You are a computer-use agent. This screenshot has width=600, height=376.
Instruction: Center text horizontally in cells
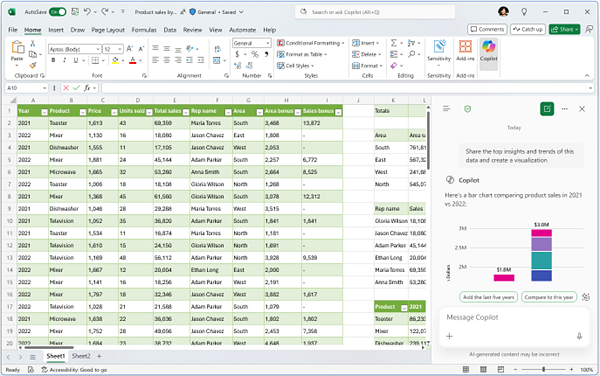coord(166,60)
